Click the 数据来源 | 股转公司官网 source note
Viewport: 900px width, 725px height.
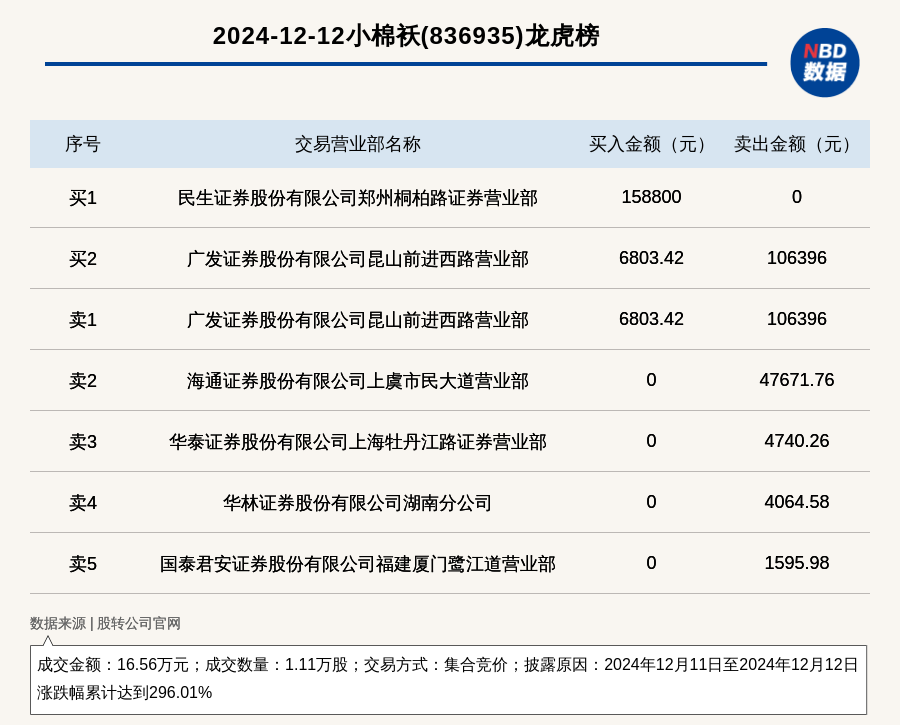(105, 623)
